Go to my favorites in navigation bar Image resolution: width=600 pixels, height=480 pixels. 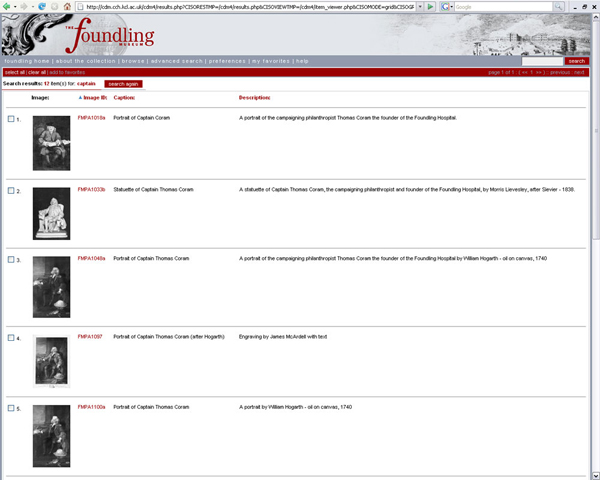point(271,61)
